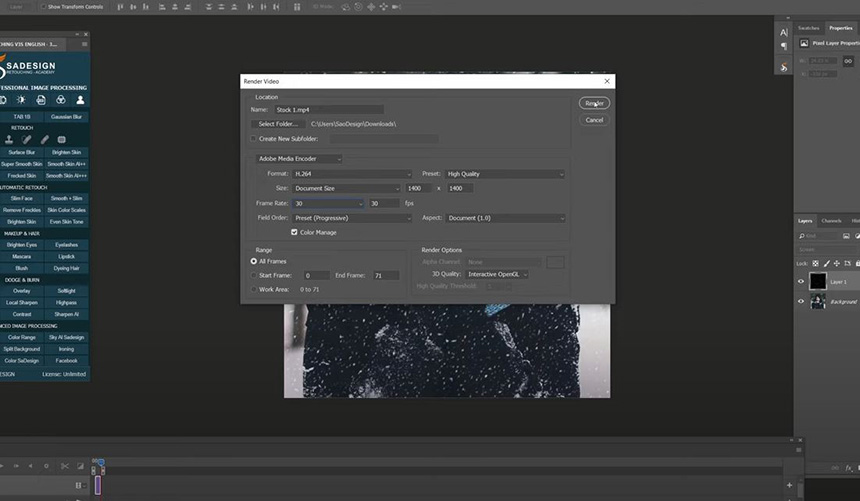Image resolution: width=860 pixels, height=501 pixels.
Task: Click the link width-height chain icon
Action: point(848,60)
